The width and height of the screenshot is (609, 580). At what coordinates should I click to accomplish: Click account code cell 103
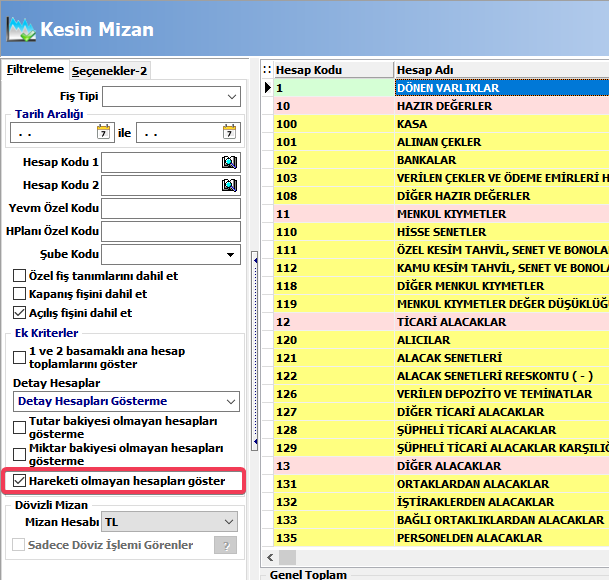(x=334, y=178)
